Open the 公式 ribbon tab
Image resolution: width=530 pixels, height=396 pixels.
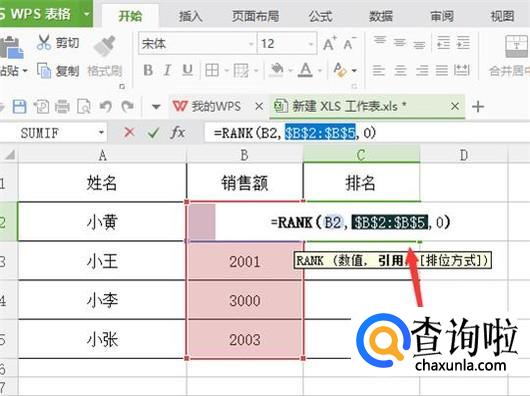point(320,16)
